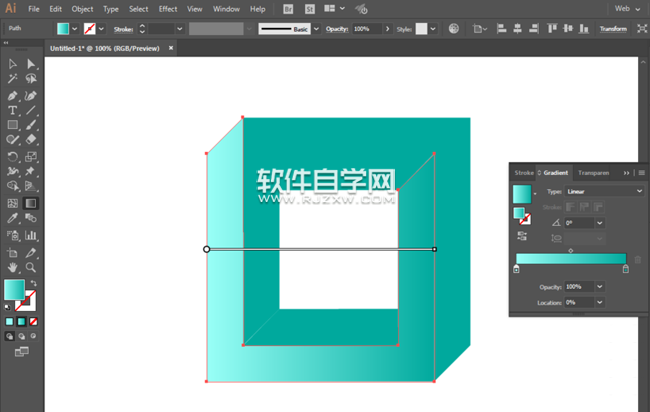Select the Rectangle tool

point(12,125)
